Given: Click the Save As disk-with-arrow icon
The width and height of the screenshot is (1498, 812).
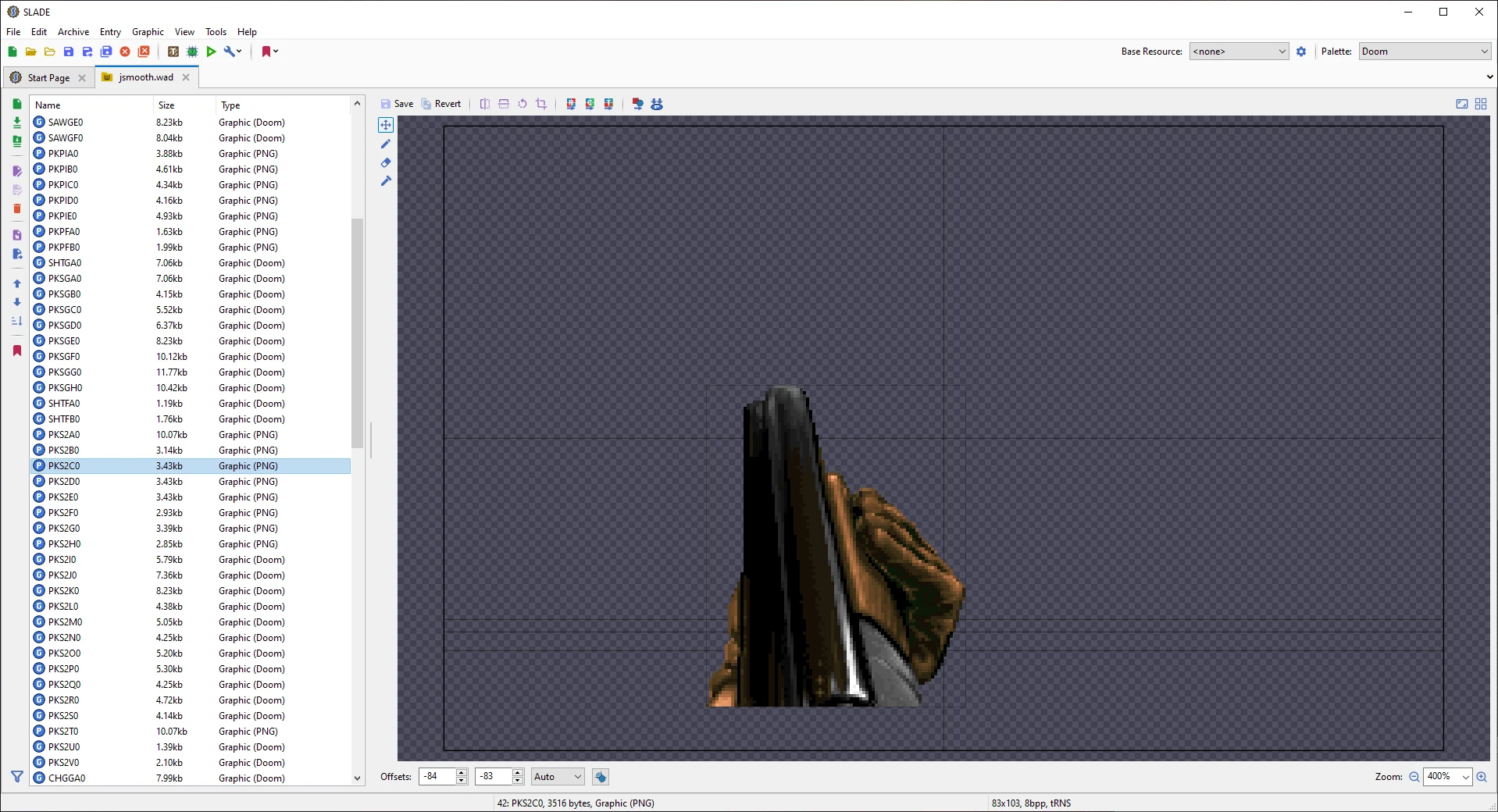Looking at the screenshot, I should [x=87, y=52].
